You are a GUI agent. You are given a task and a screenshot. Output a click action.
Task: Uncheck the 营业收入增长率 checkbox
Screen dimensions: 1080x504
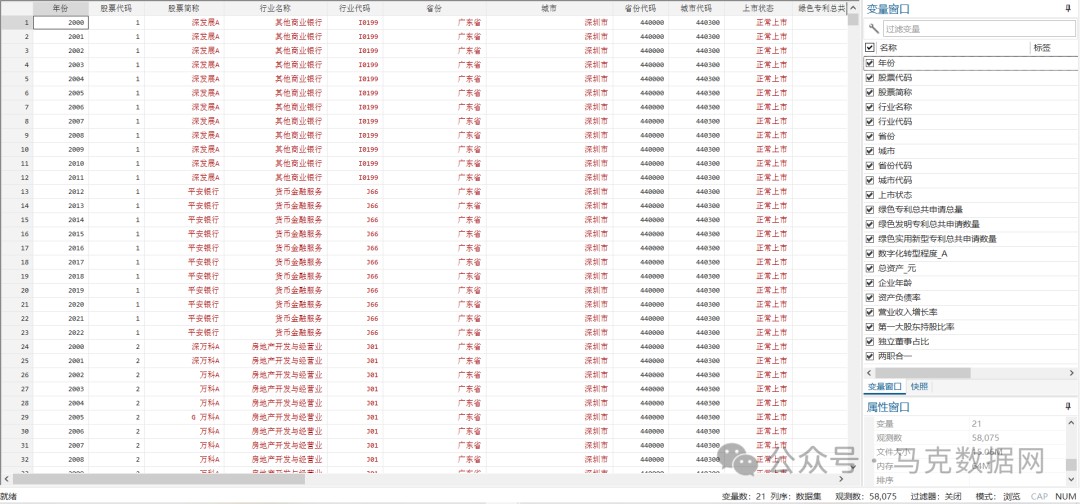[869, 313]
